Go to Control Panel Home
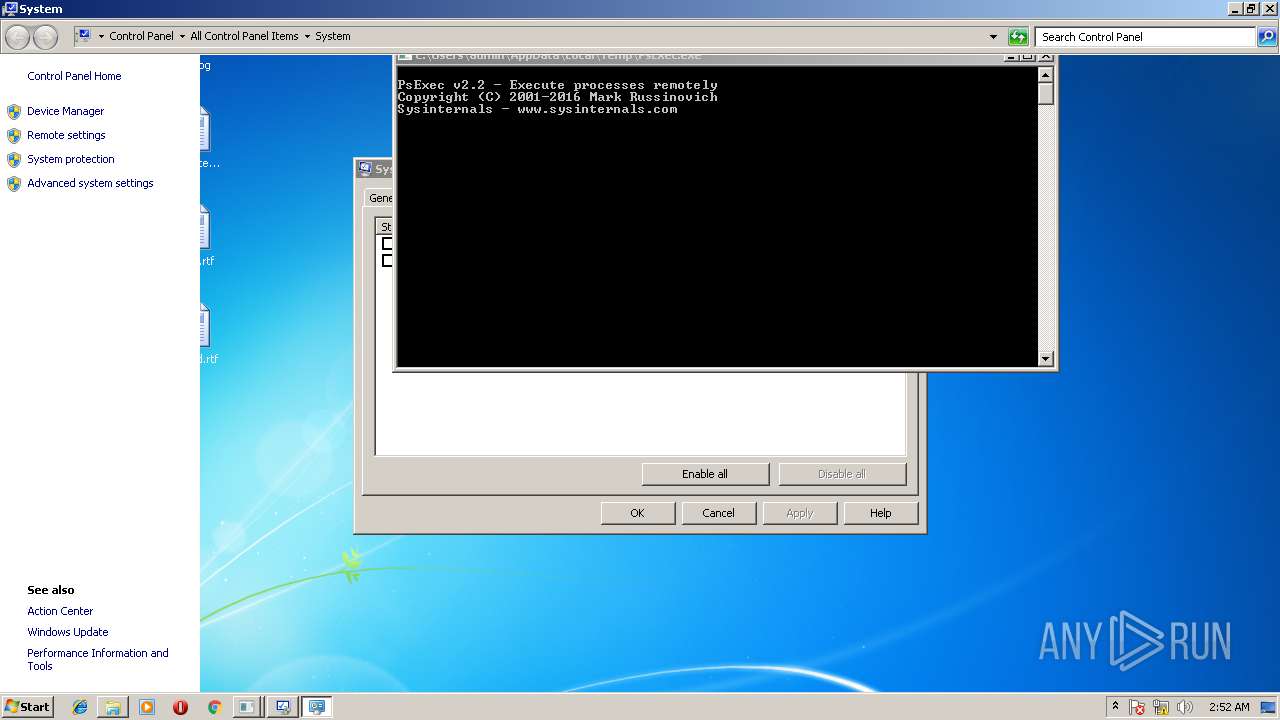Viewport: 1280px width, 720px height. [74, 76]
